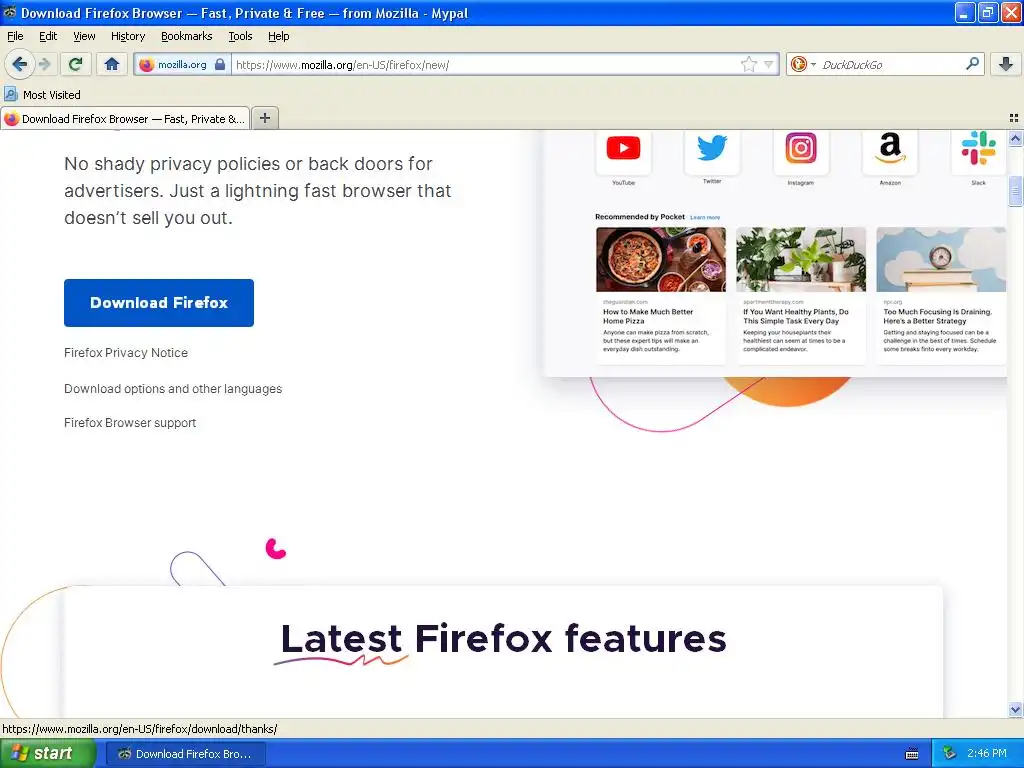Click the vertical scrollbar thumb

(x=1015, y=191)
